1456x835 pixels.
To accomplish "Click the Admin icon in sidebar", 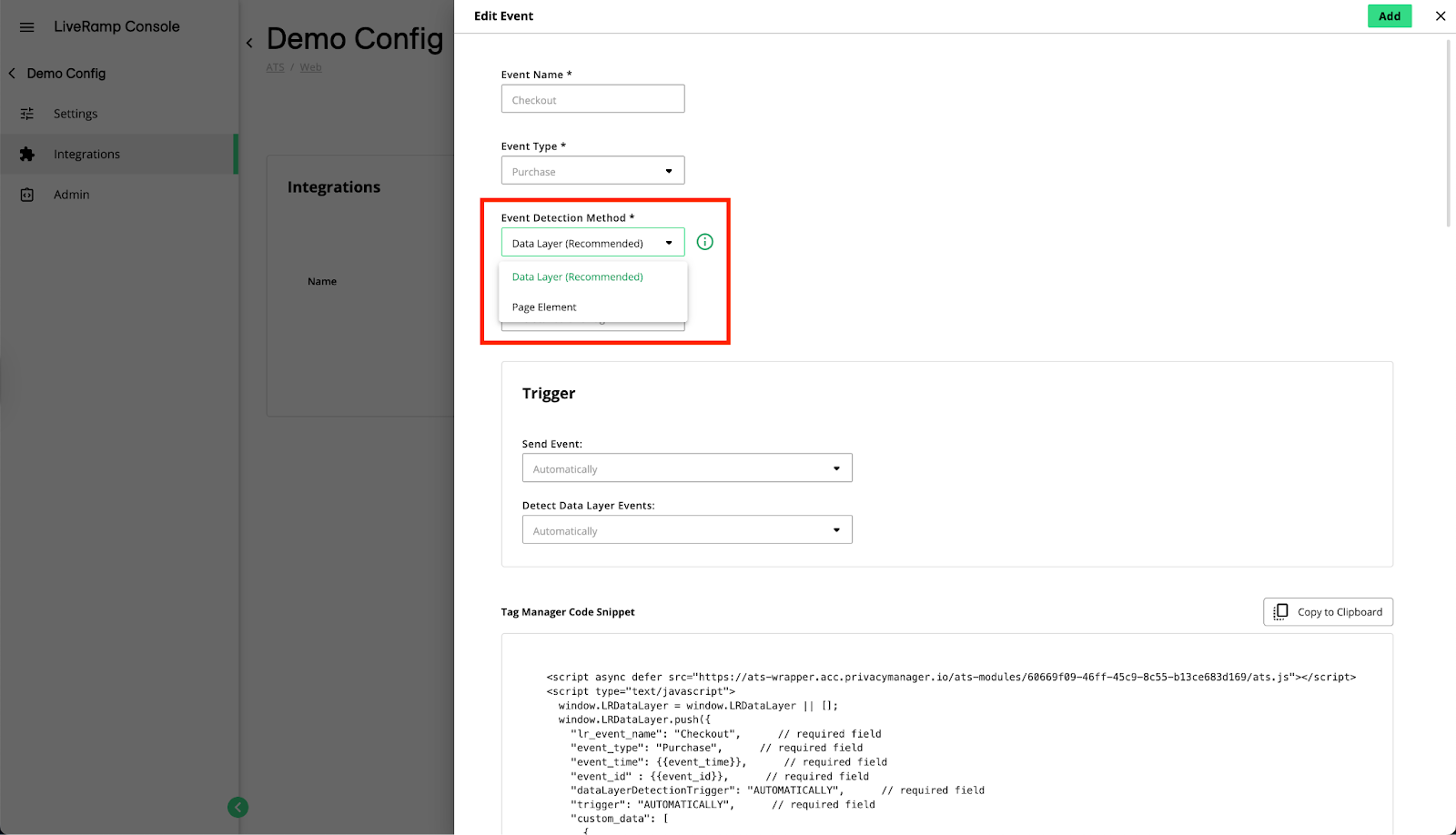I will (27, 195).
